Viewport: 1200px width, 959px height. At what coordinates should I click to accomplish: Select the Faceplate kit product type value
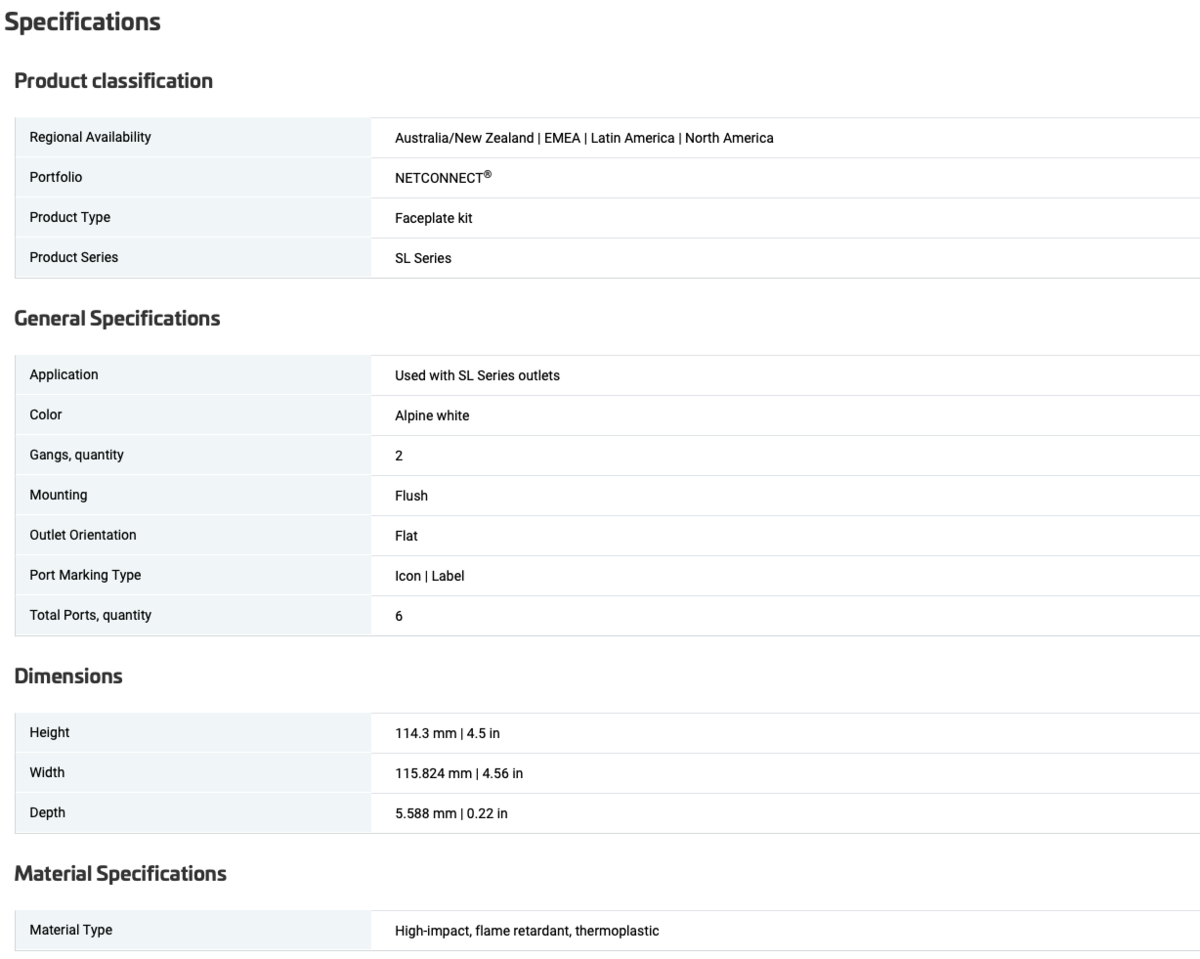tap(433, 218)
